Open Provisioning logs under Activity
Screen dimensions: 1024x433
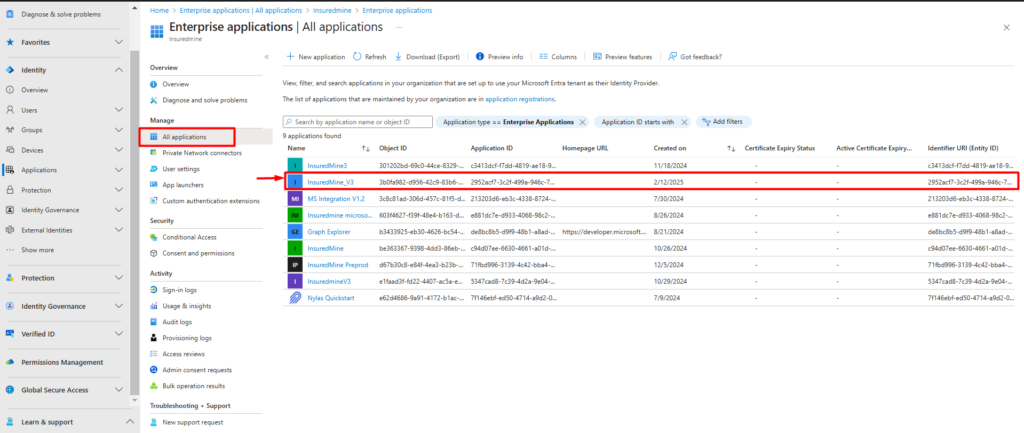pos(187,338)
